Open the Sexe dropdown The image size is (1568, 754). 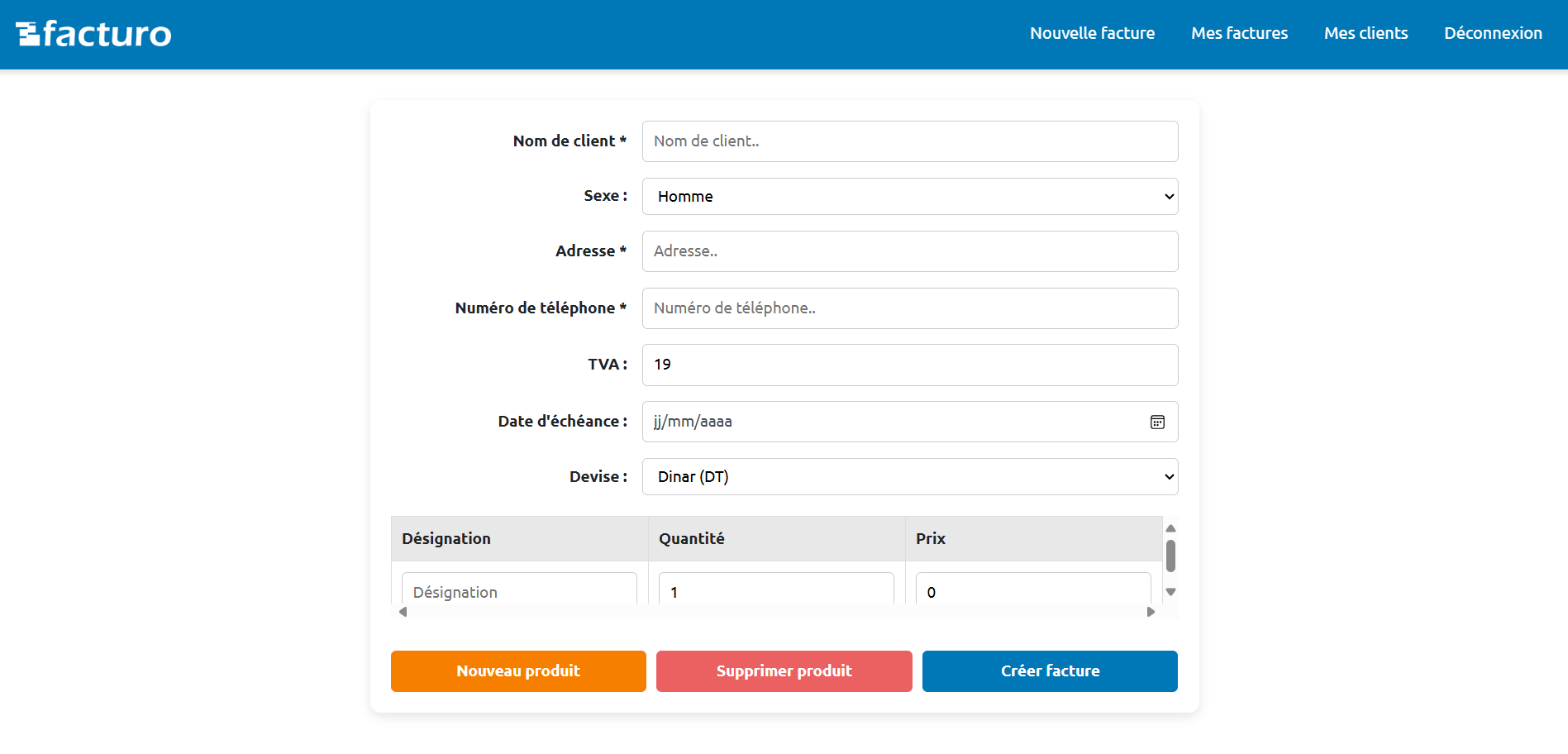click(x=909, y=197)
